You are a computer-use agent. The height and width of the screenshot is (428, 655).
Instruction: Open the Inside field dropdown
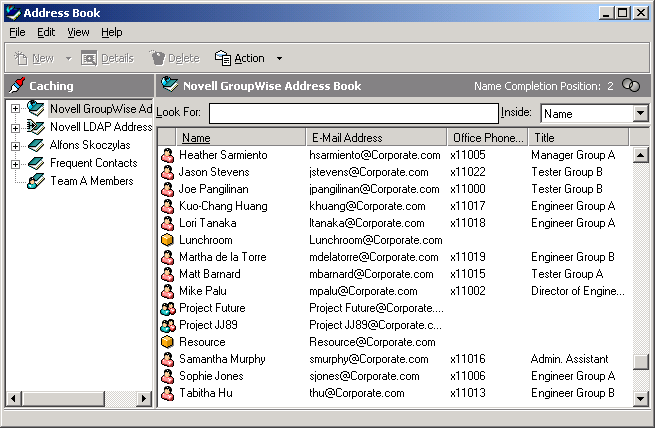[640, 113]
